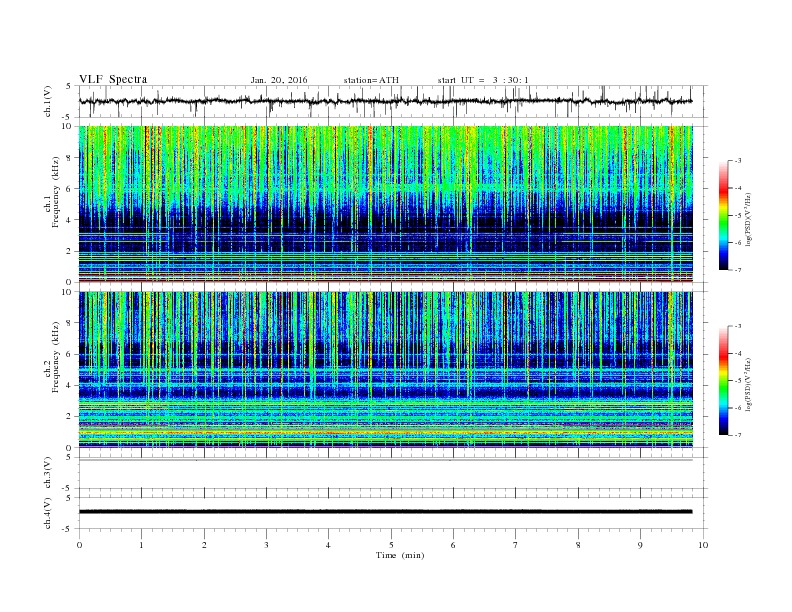
Task: Click the '2' tick on the time axis
Action: (x=204, y=545)
